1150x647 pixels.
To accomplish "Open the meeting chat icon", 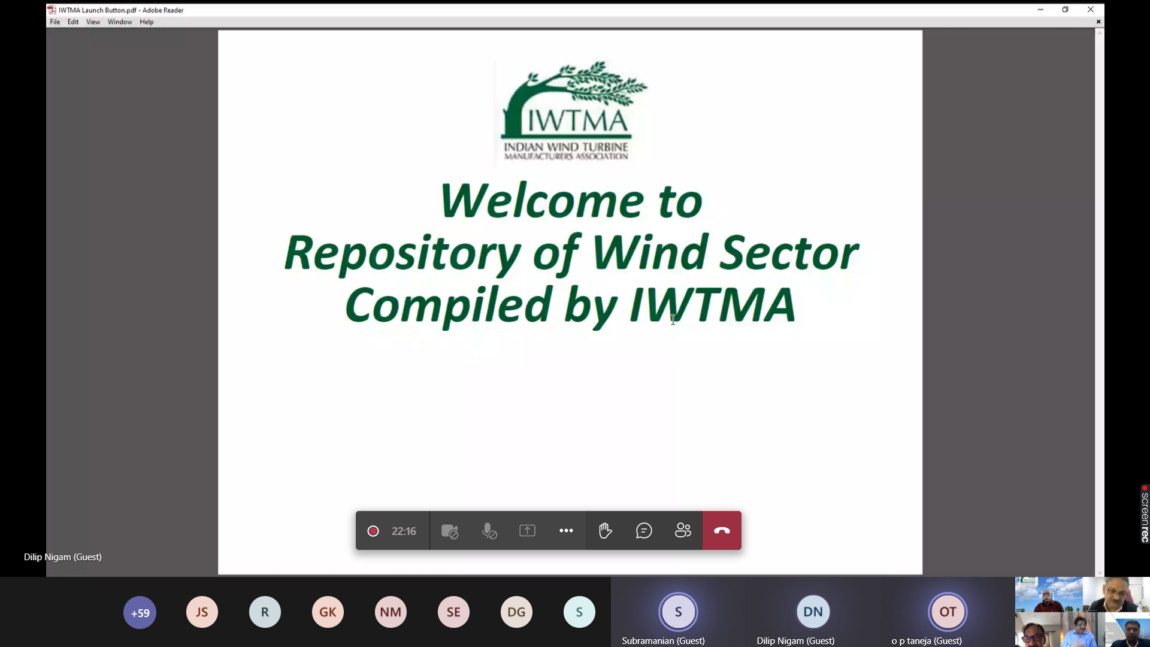I will pos(644,531).
